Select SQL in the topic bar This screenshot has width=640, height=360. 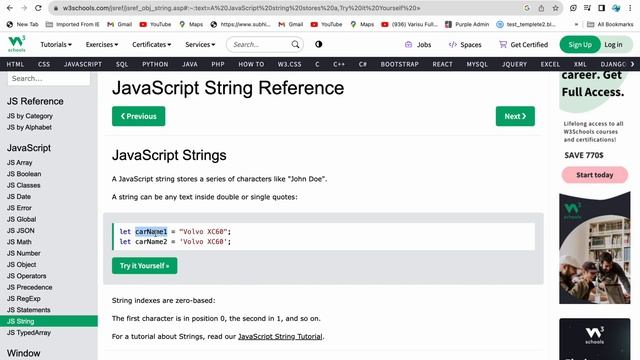click(122, 64)
